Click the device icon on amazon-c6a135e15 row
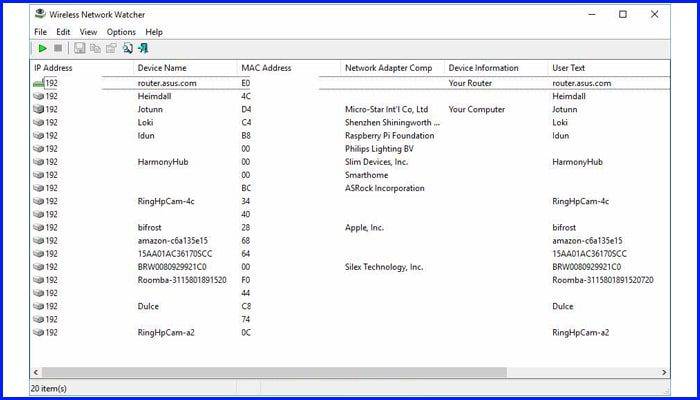700x400 pixels. tap(38, 241)
